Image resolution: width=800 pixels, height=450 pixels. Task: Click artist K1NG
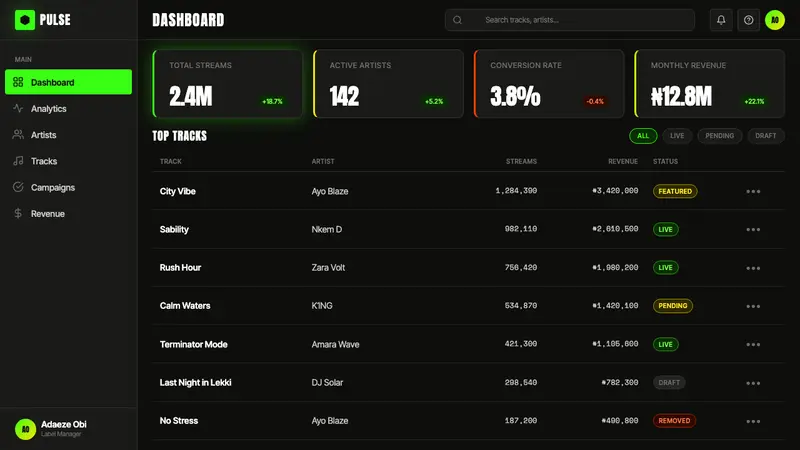(x=322, y=306)
